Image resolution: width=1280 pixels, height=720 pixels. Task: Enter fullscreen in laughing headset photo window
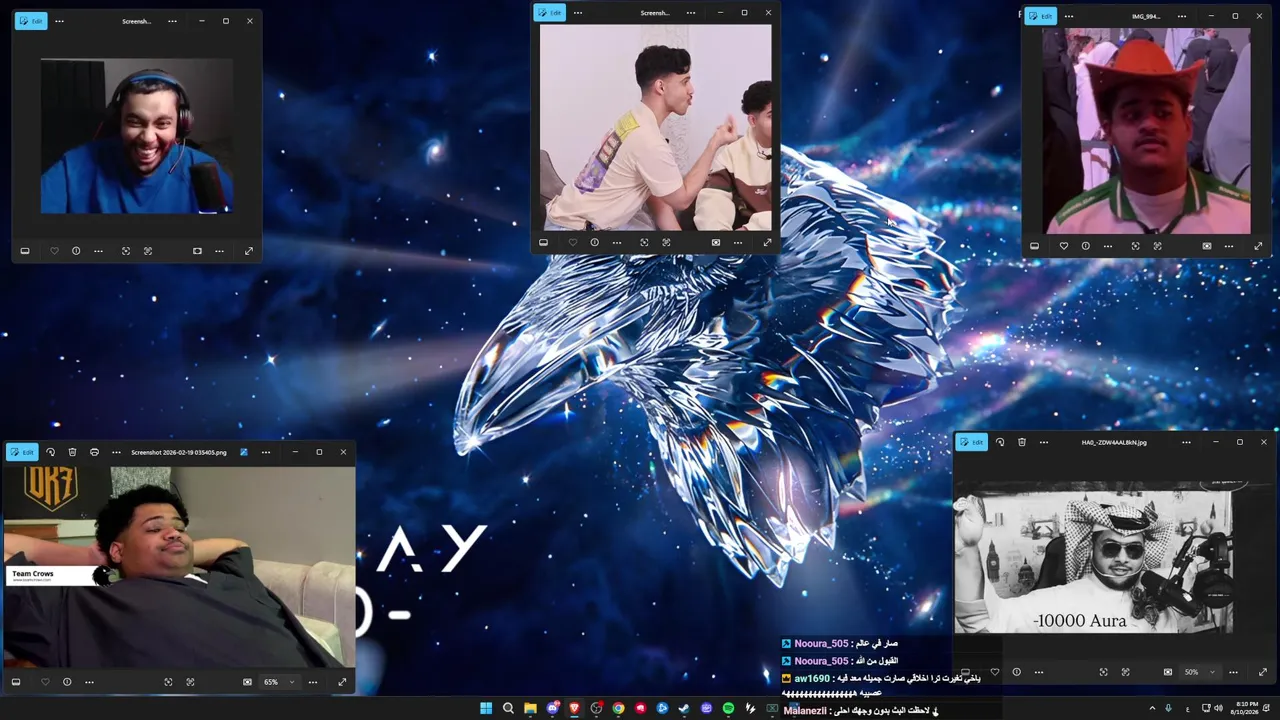(x=249, y=251)
